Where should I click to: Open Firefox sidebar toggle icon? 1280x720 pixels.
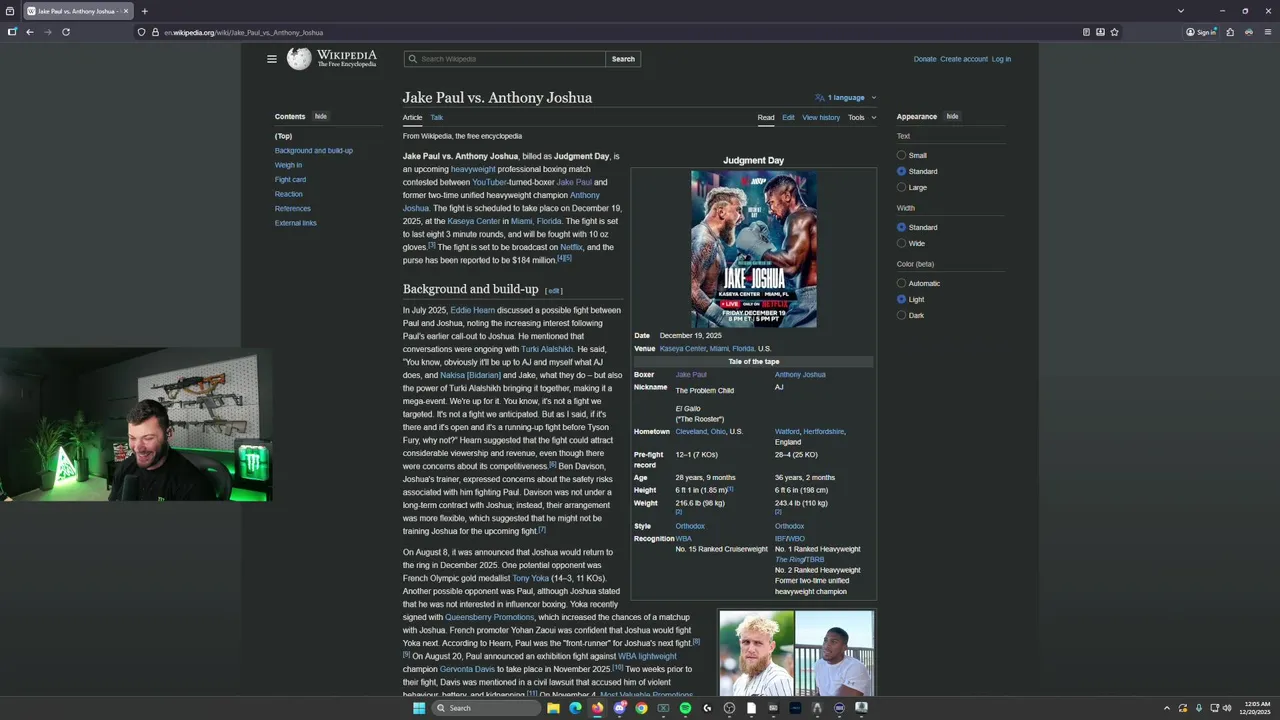pos(12,32)
